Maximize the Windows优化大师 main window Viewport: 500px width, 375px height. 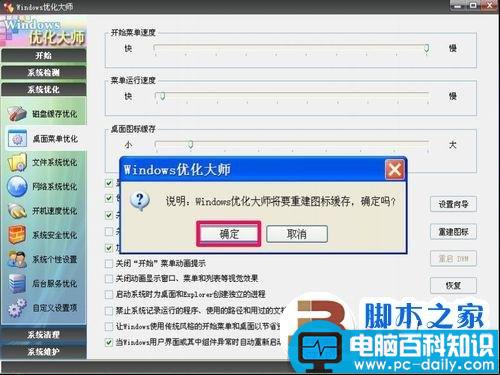point(473,6)
